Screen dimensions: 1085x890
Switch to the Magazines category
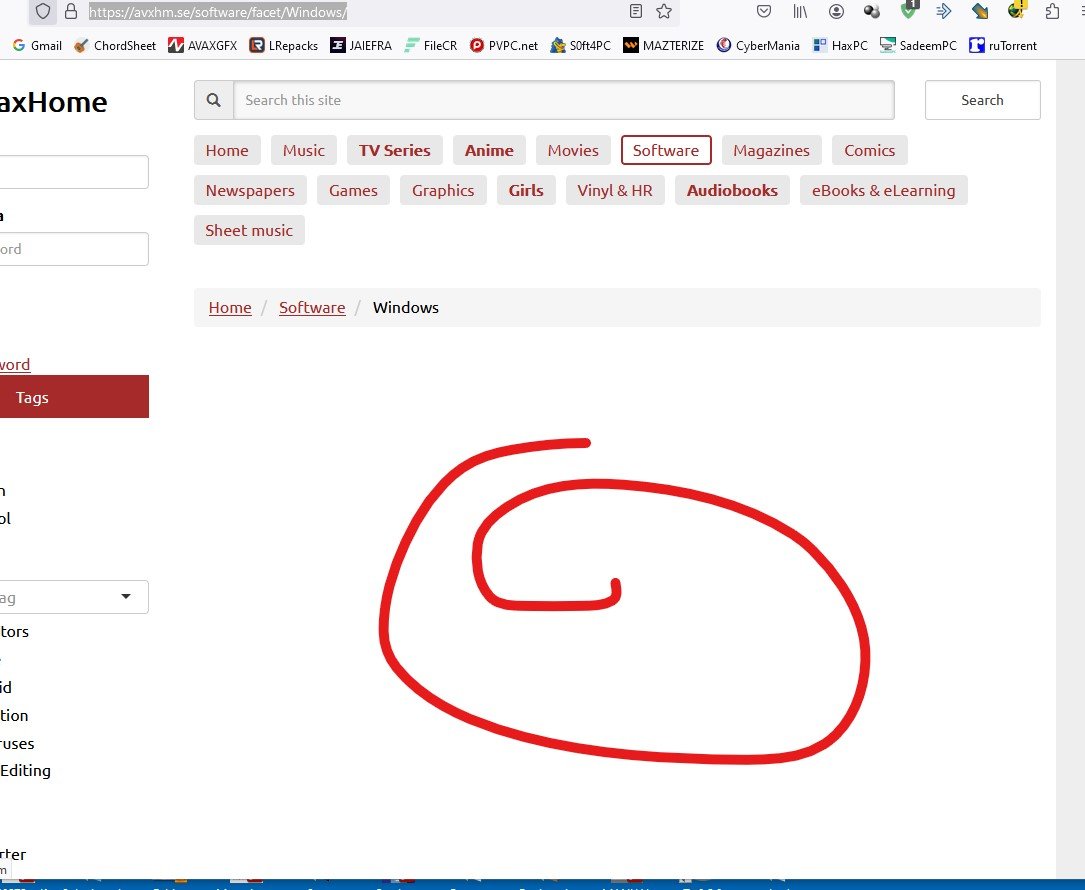point(771,150)
